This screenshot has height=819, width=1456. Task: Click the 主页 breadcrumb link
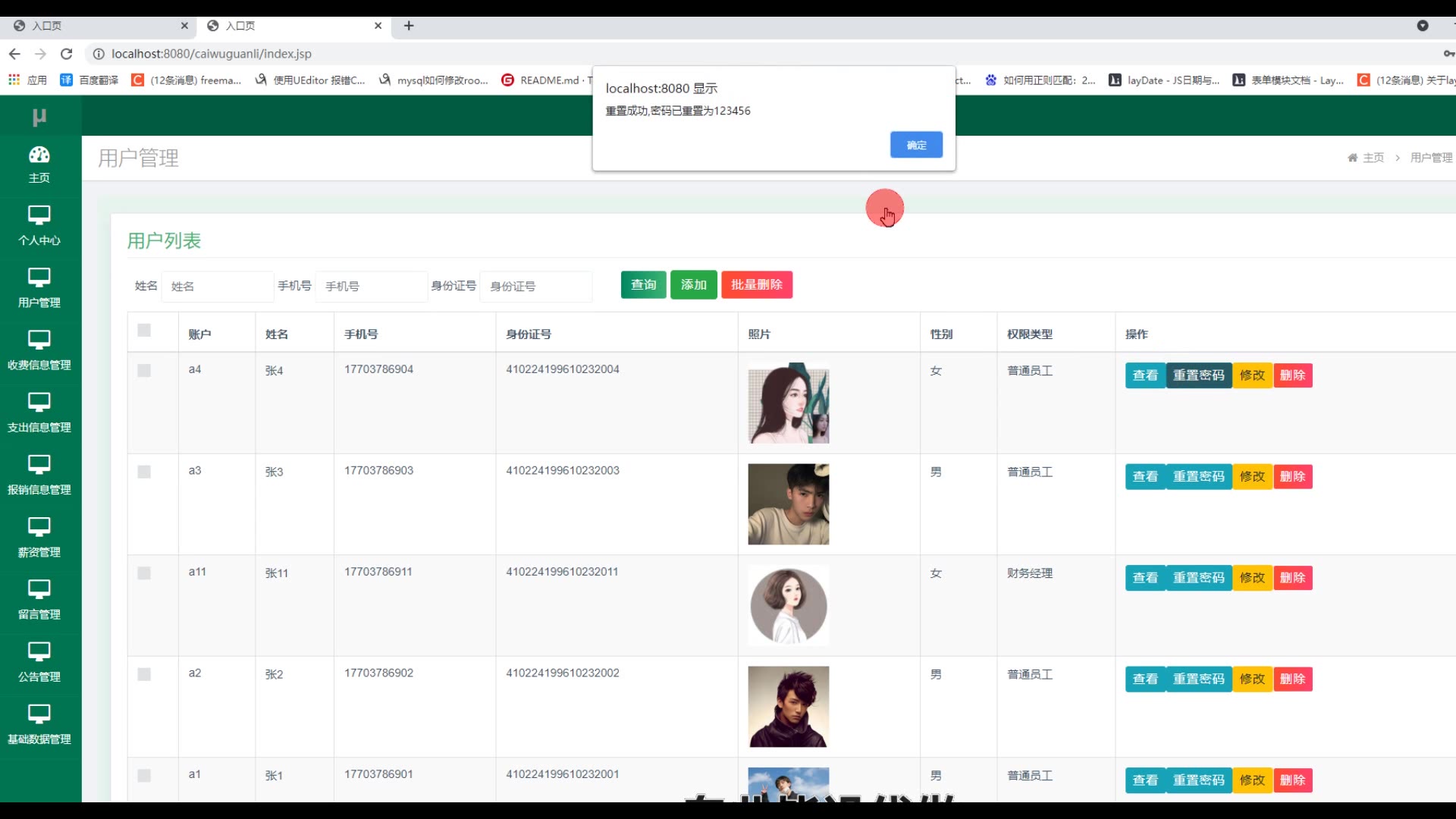click(1373, 158)
